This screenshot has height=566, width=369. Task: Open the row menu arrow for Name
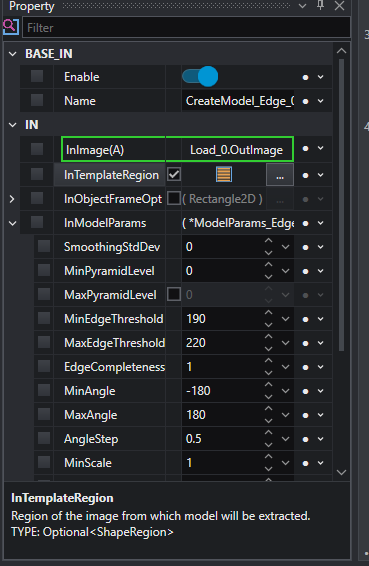tap(321, 101)
